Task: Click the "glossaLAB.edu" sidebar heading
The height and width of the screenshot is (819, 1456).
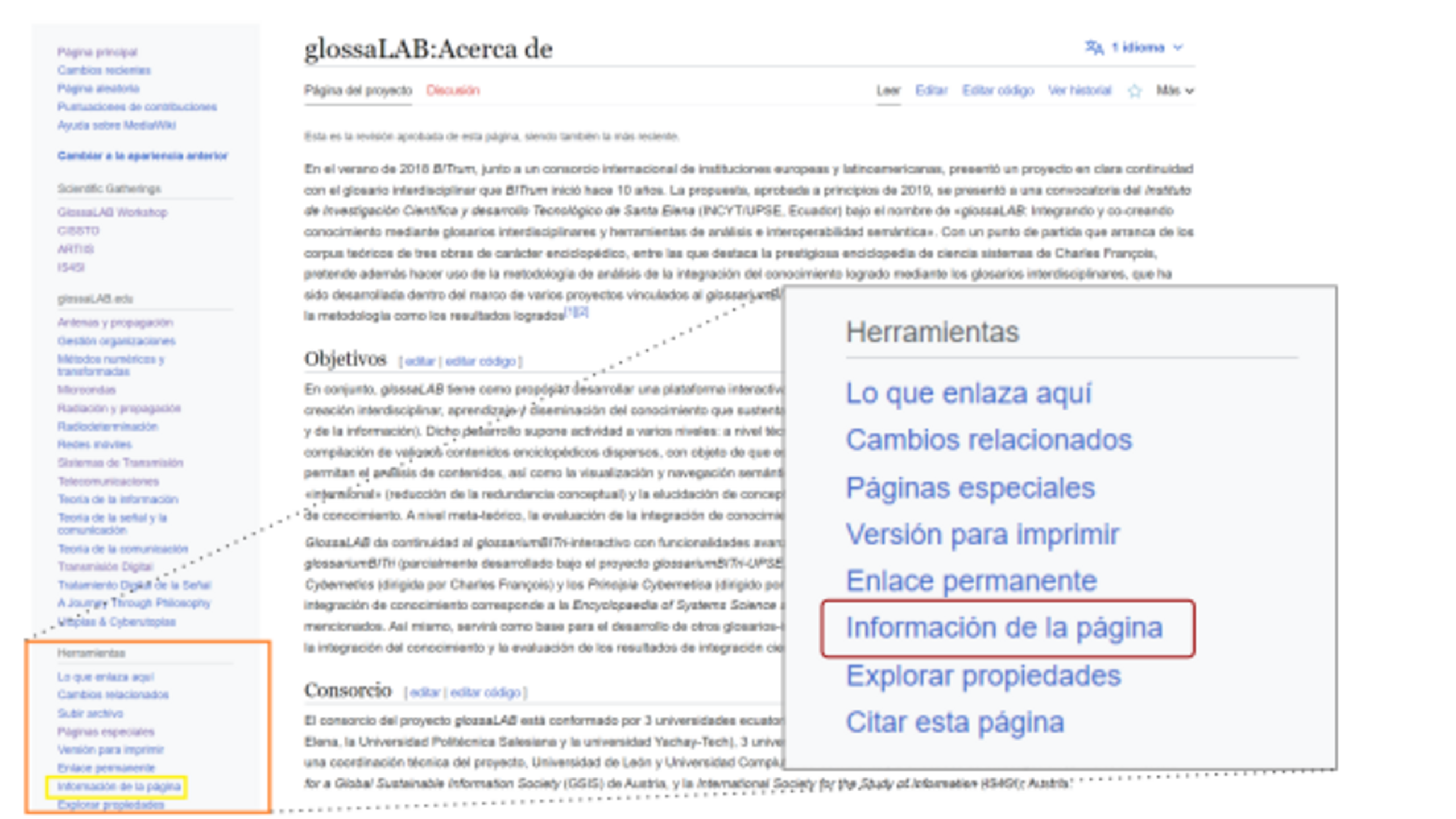Action: [x=95, y=299]
